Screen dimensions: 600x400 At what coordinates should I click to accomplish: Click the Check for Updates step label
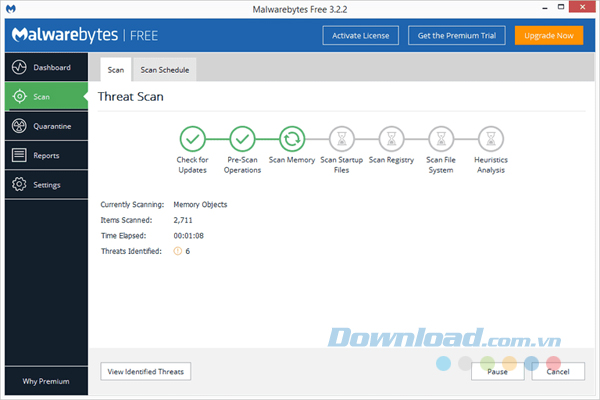[192, 165]
